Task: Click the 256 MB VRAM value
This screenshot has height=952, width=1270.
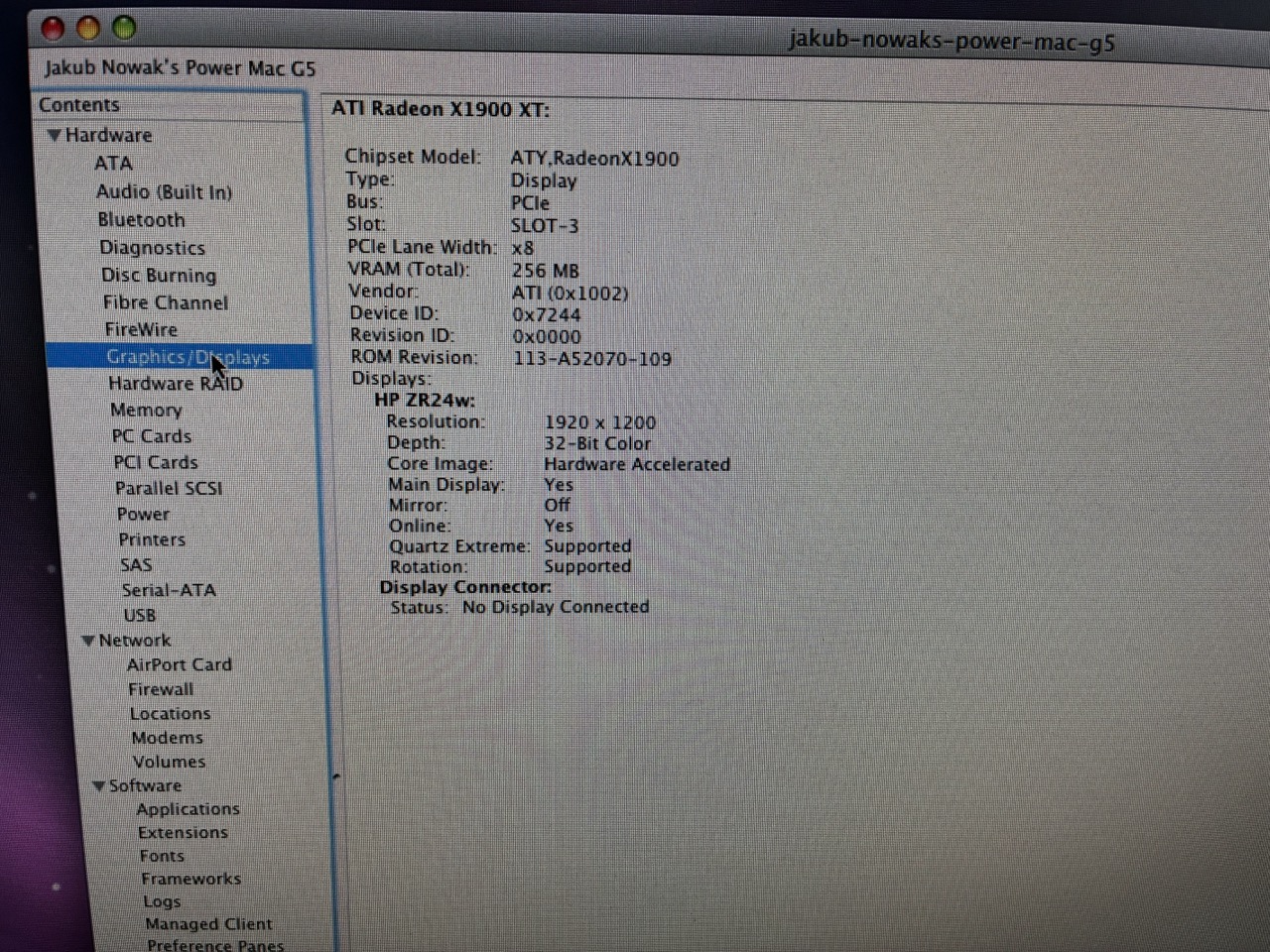Action: [546, 271]
